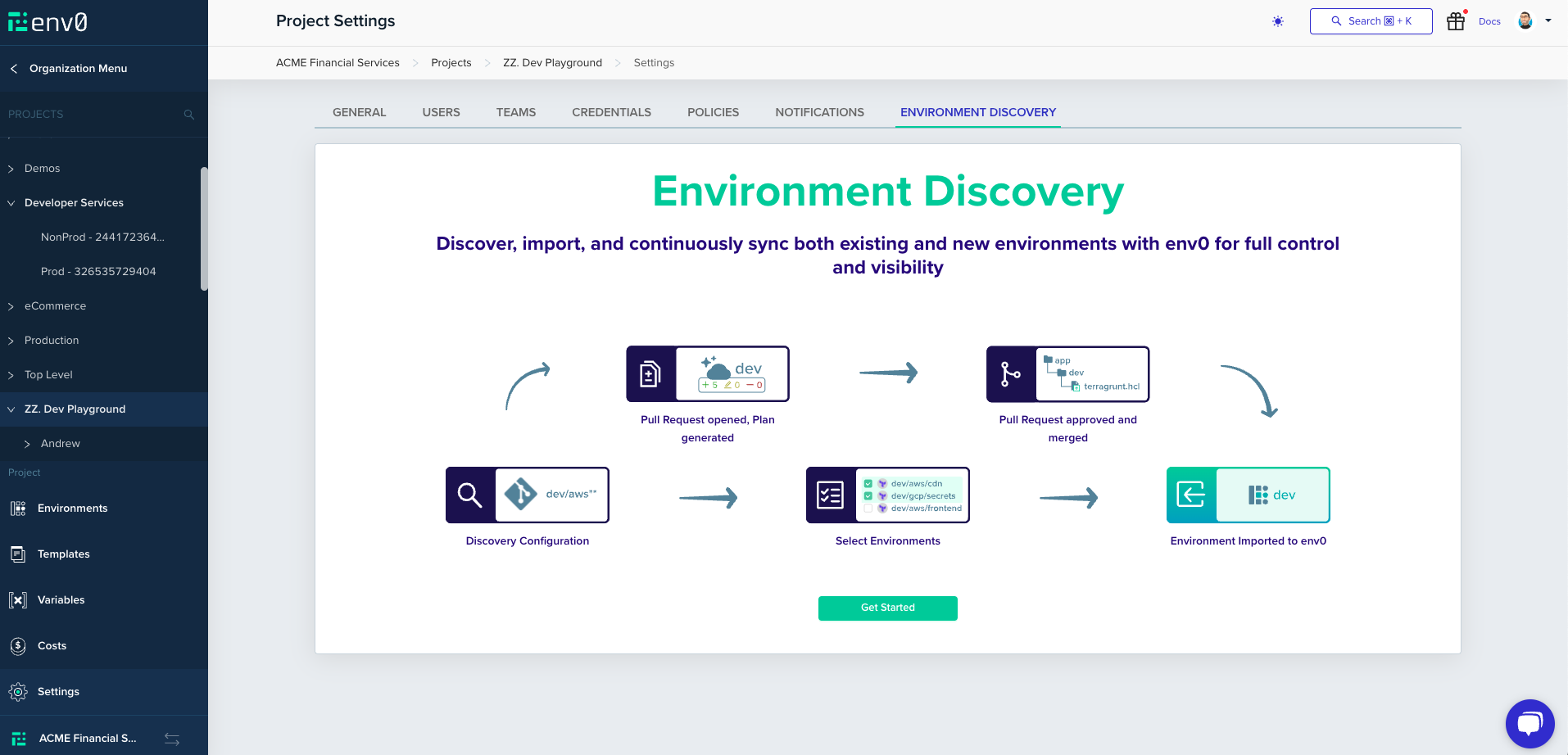Click the terragrunt.hcl file tree thumbnail
1568x755 pixels.
click(x=1092, y=374)
